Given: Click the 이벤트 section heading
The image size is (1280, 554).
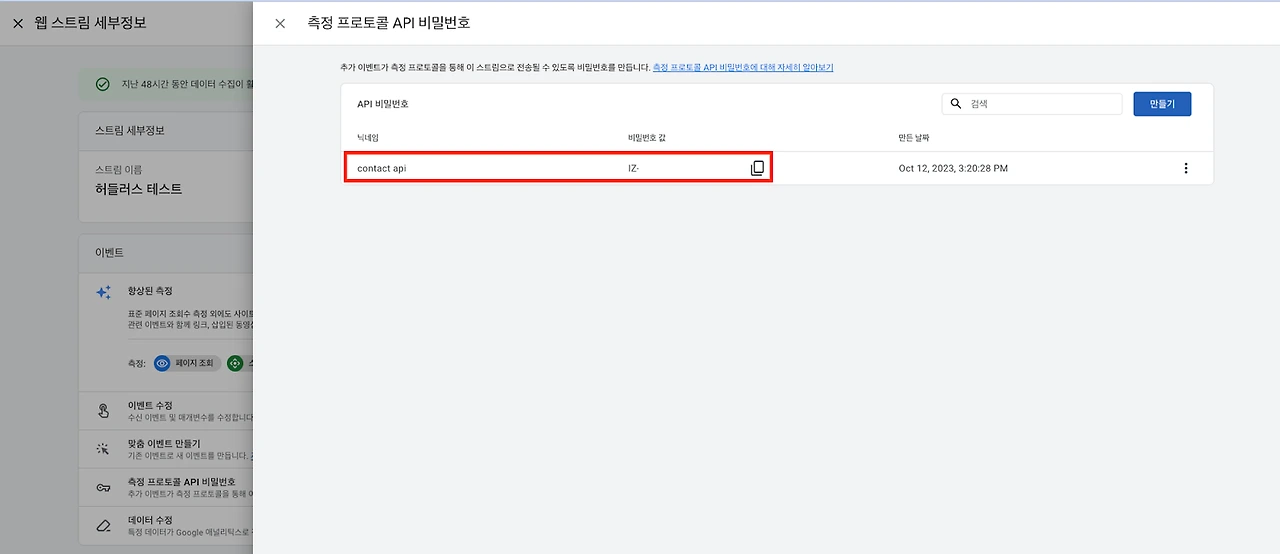Looking at the screenshot, I should point(109,254).
